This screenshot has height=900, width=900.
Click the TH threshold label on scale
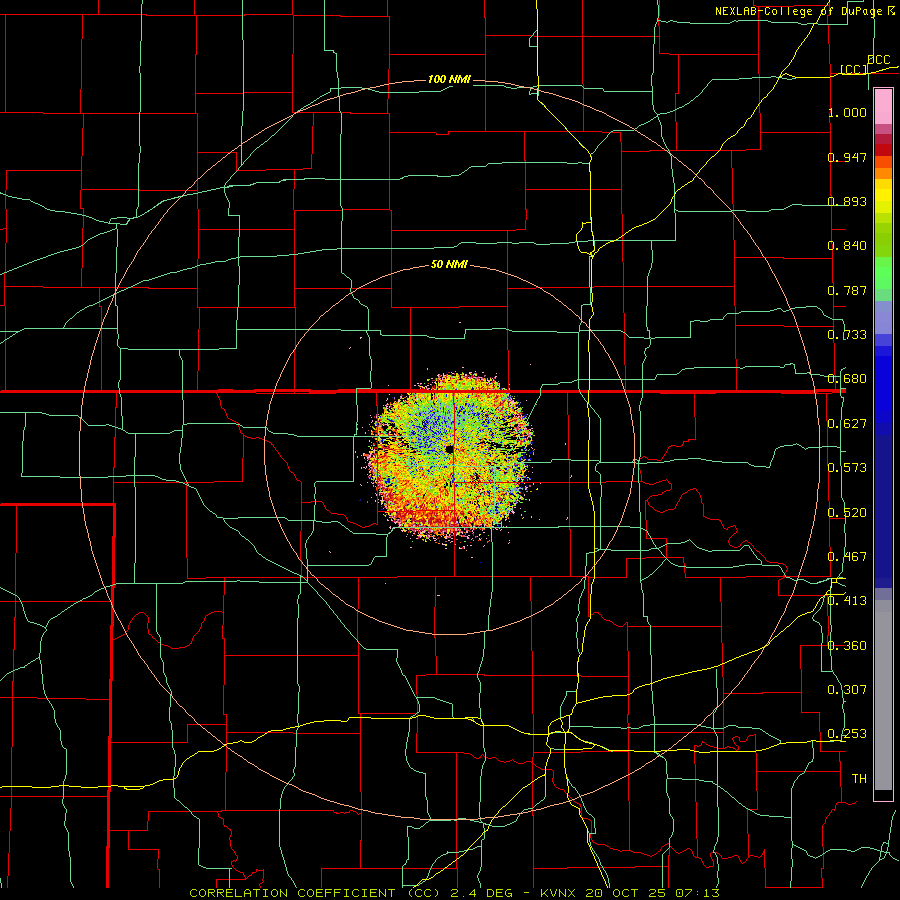(859, 779)
